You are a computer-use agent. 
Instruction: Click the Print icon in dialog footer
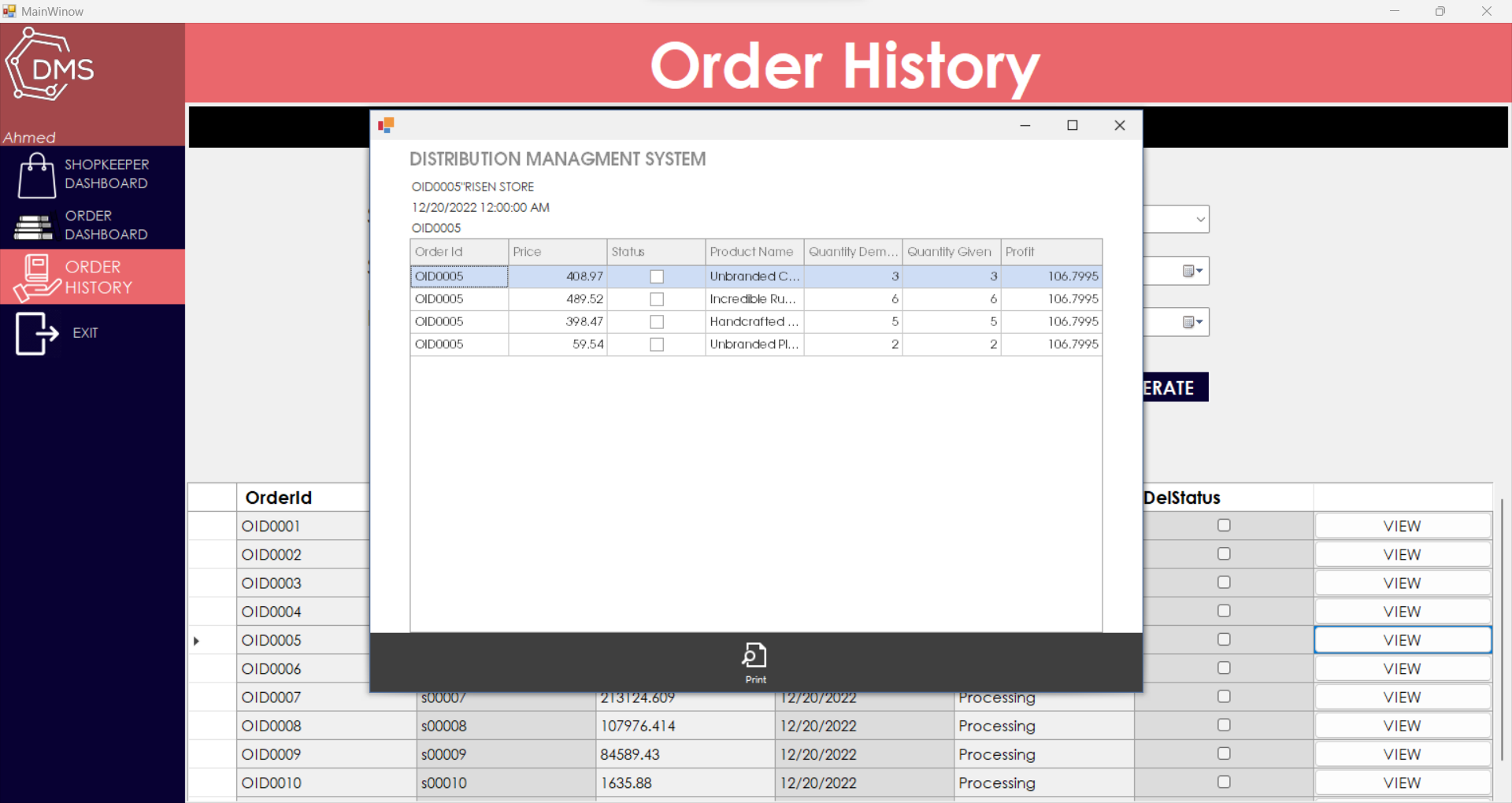[754, 656]
